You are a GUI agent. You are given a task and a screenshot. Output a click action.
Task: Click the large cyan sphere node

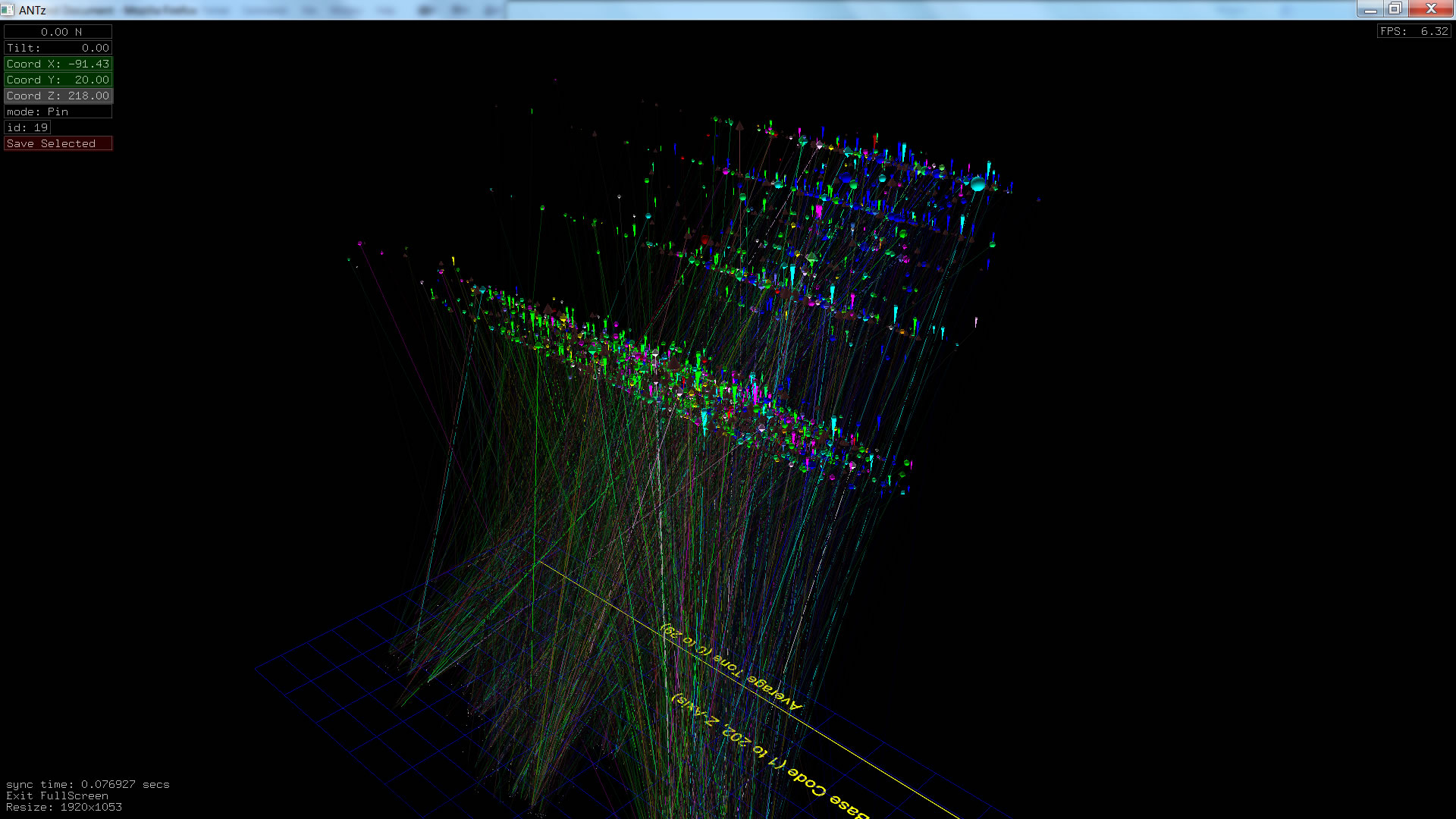(x=977, y=184)
